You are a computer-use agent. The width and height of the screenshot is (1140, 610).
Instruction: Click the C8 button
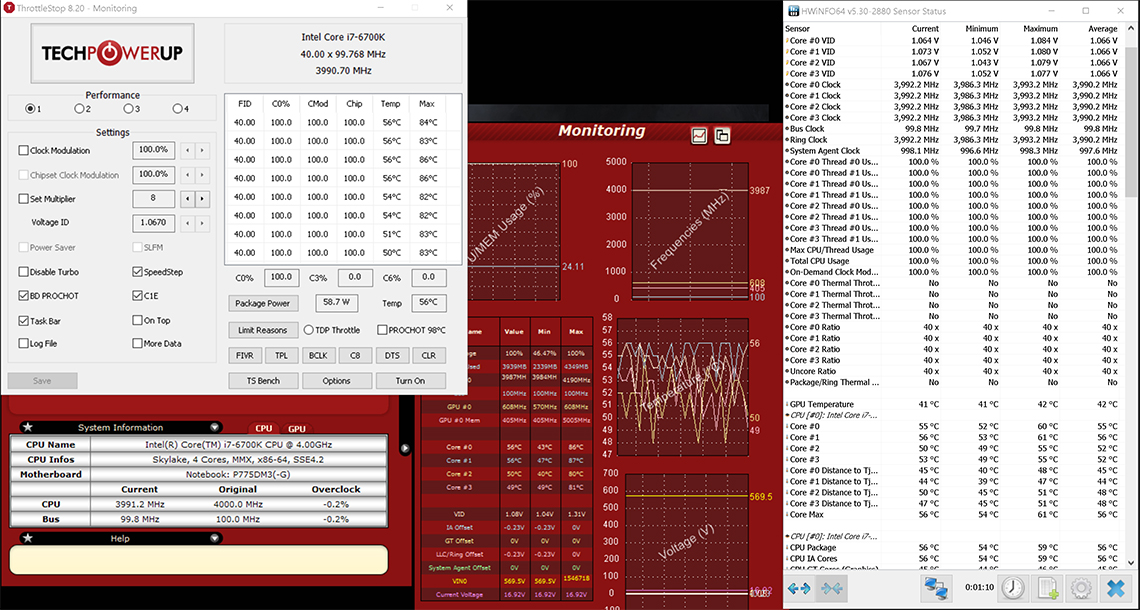click(355, 356)
